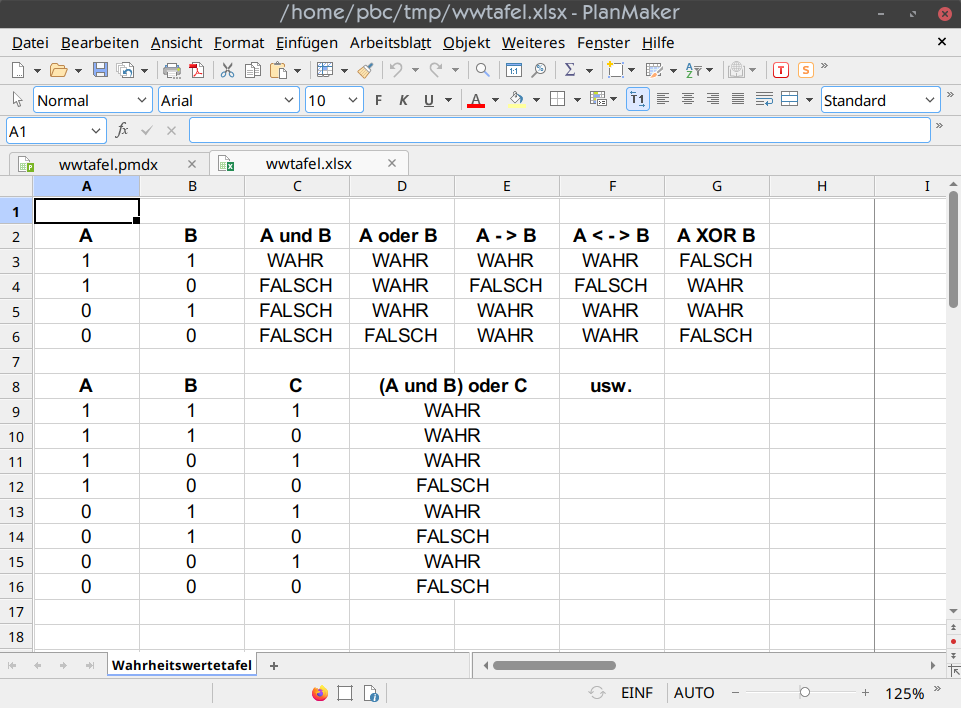Expand the AutoSum functions arrow
Viewport: 961px width, 708px height.
point(590,70)
